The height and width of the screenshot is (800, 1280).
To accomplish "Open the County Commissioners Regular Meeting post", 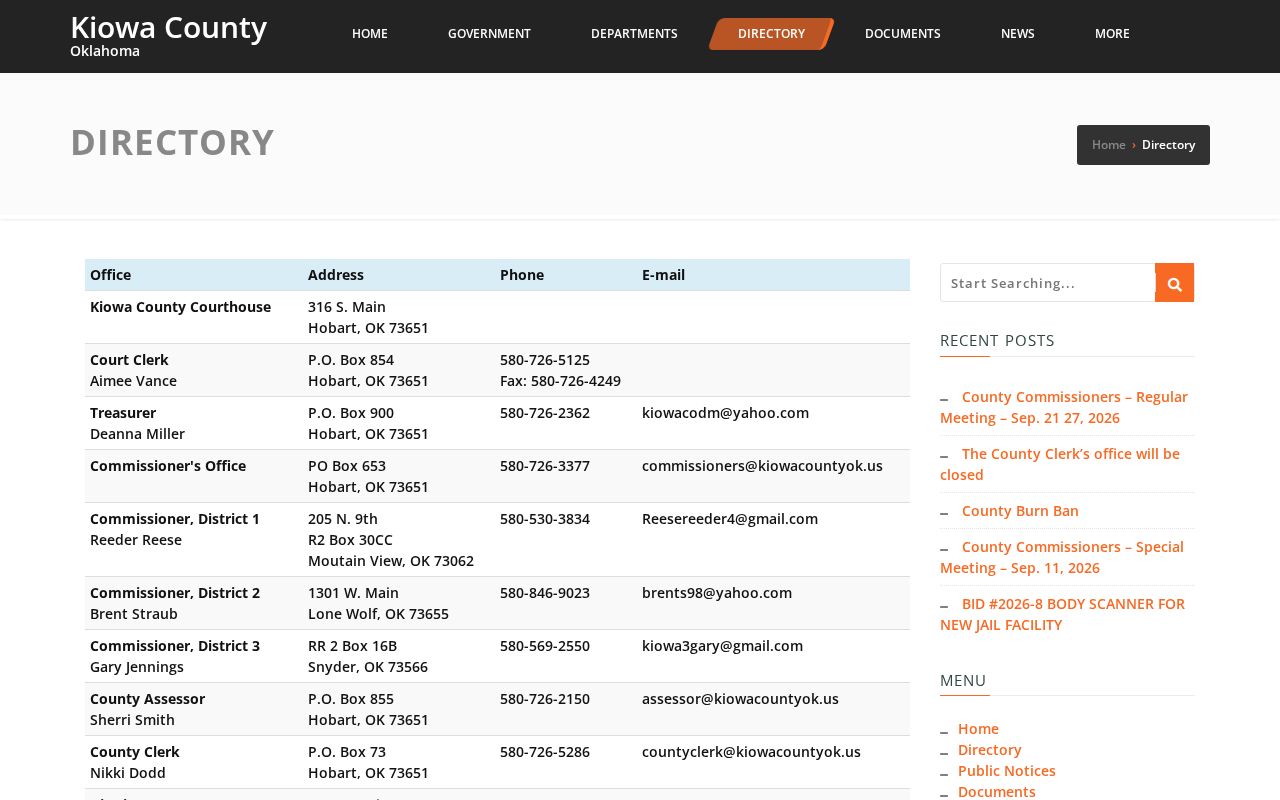I will point(1064,407).
